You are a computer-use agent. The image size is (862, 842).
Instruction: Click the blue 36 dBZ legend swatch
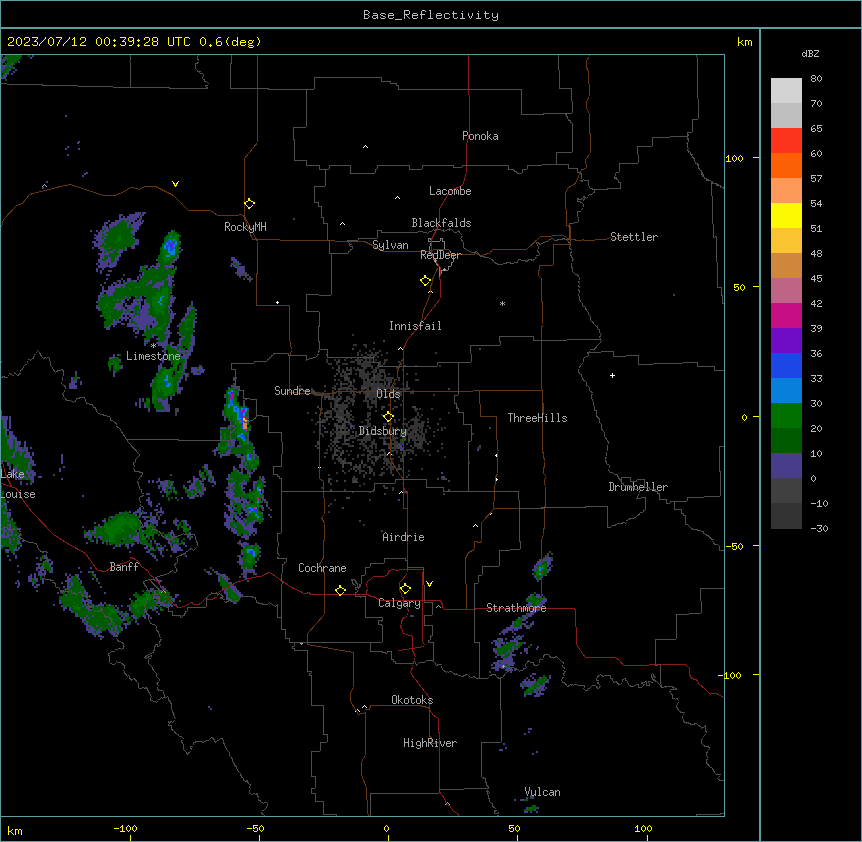786,365
